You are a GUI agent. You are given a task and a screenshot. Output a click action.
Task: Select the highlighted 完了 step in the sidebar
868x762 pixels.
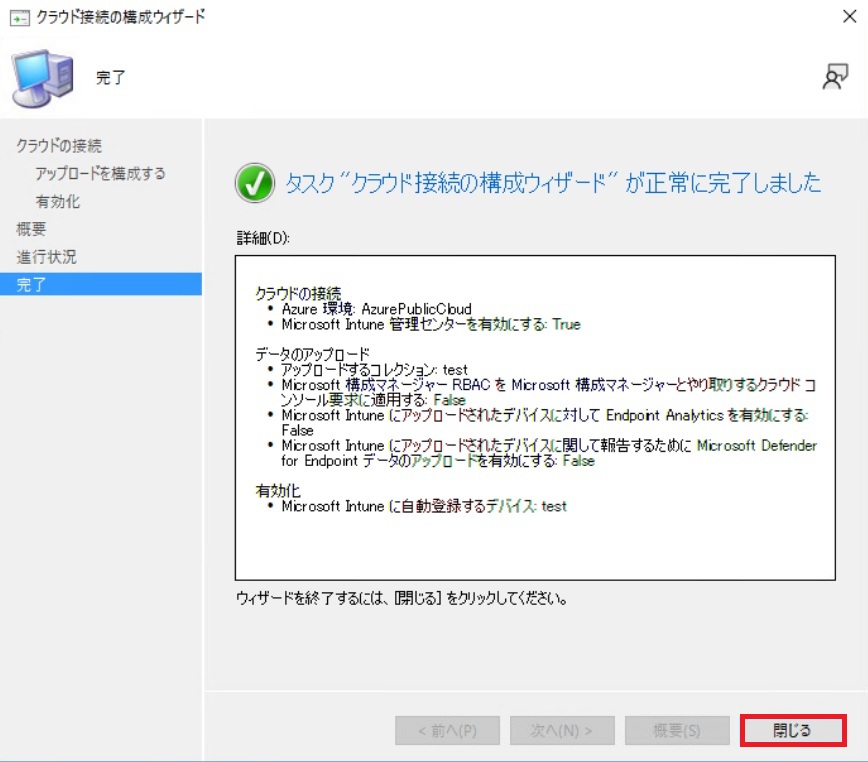click(x=31, y=285)
